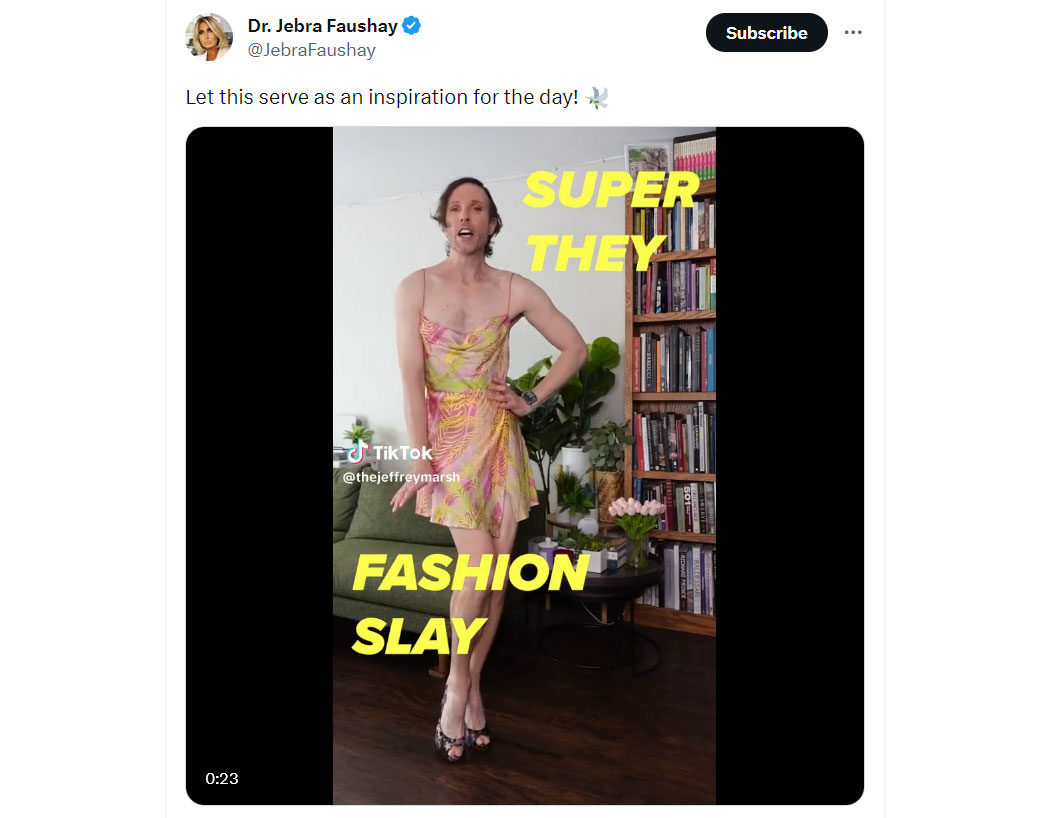The image size is (1050, 818).
Task: Open the @JebraFaushay handle link
Action: click(x=311, y=50)
